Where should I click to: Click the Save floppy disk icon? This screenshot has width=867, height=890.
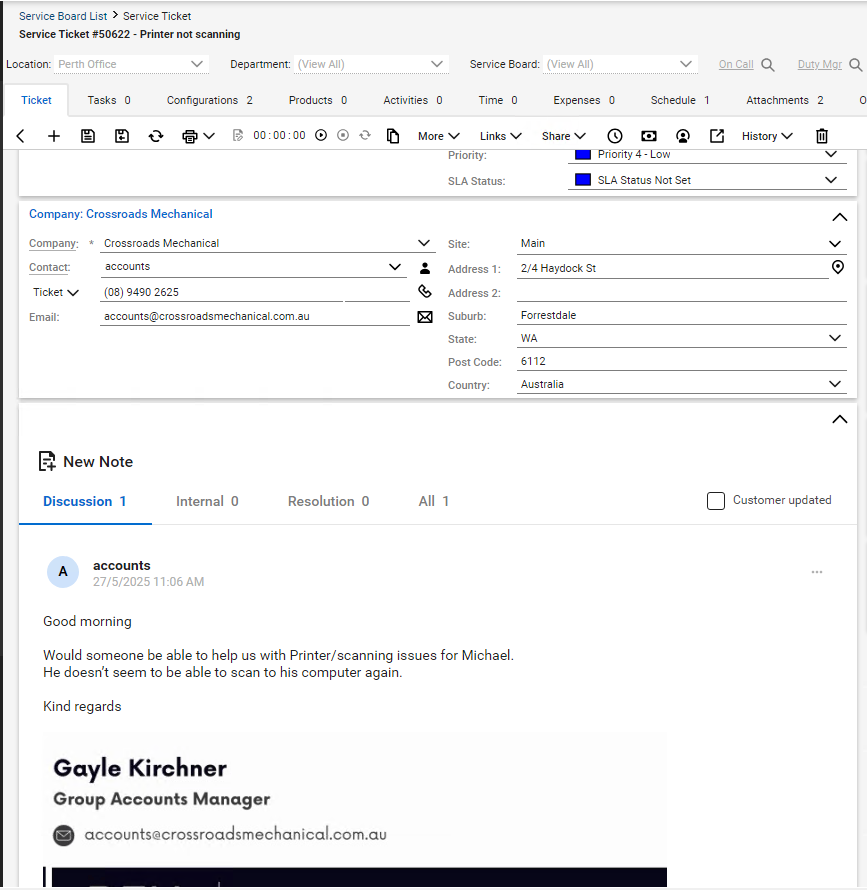pyautogui.click(x=87, y=136)
